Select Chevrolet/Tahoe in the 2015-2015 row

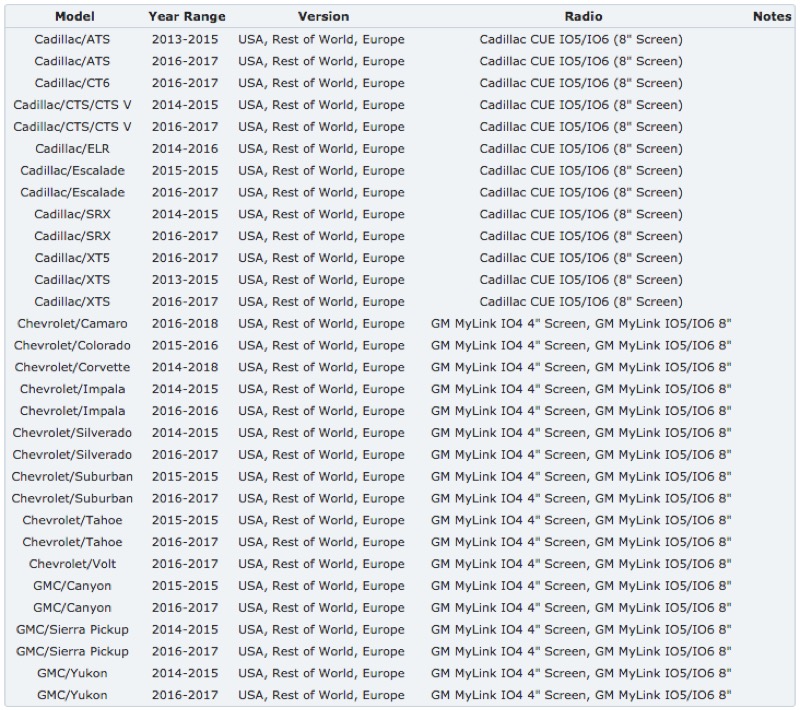(72, 521)
